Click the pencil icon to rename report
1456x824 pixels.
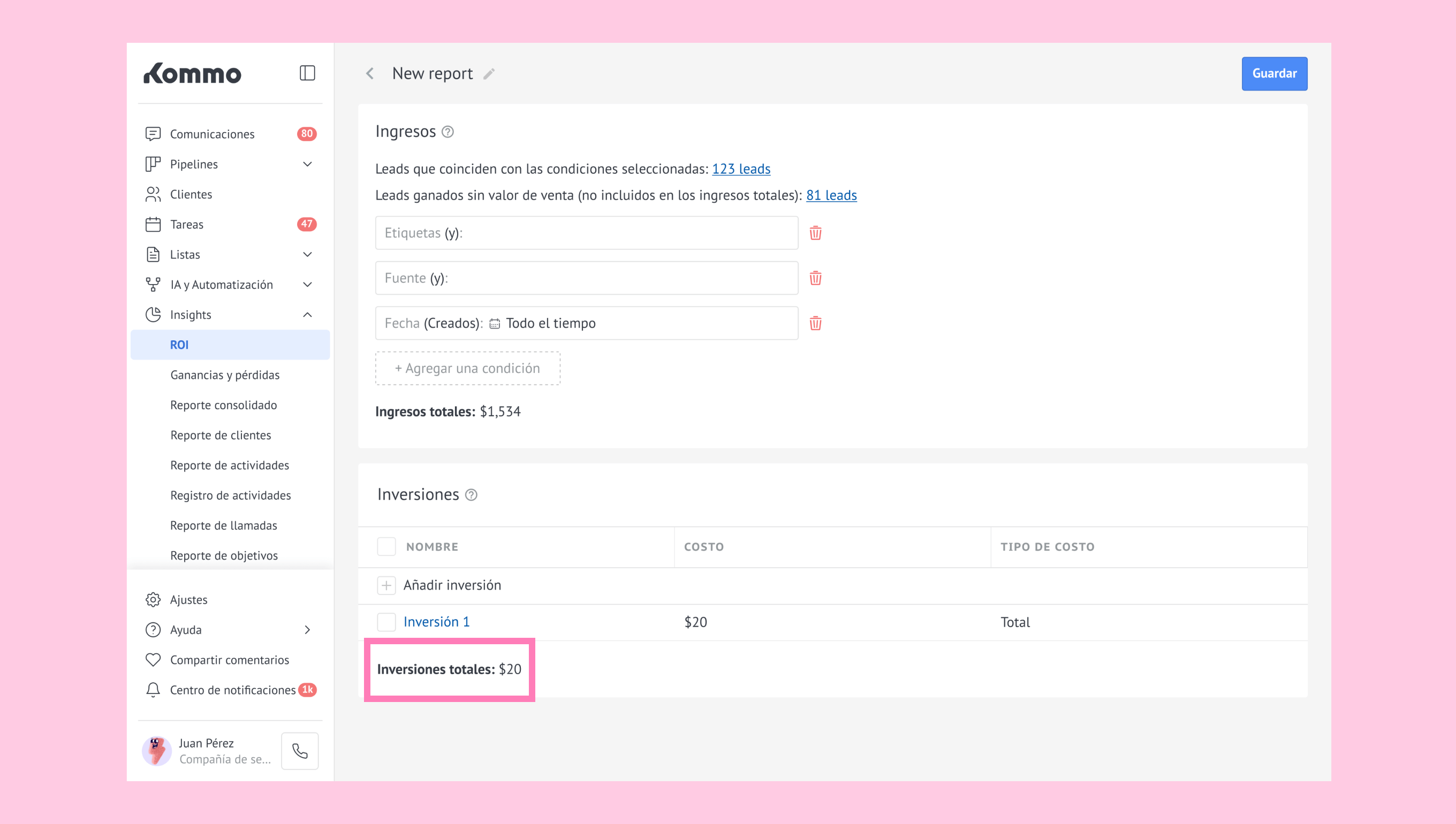[489, 74]
